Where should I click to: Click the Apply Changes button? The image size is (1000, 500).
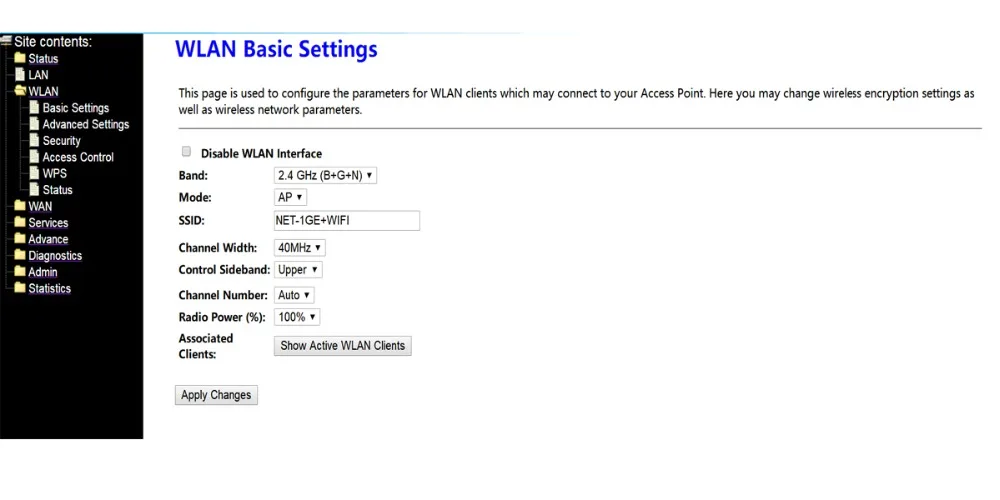point(216,395)
